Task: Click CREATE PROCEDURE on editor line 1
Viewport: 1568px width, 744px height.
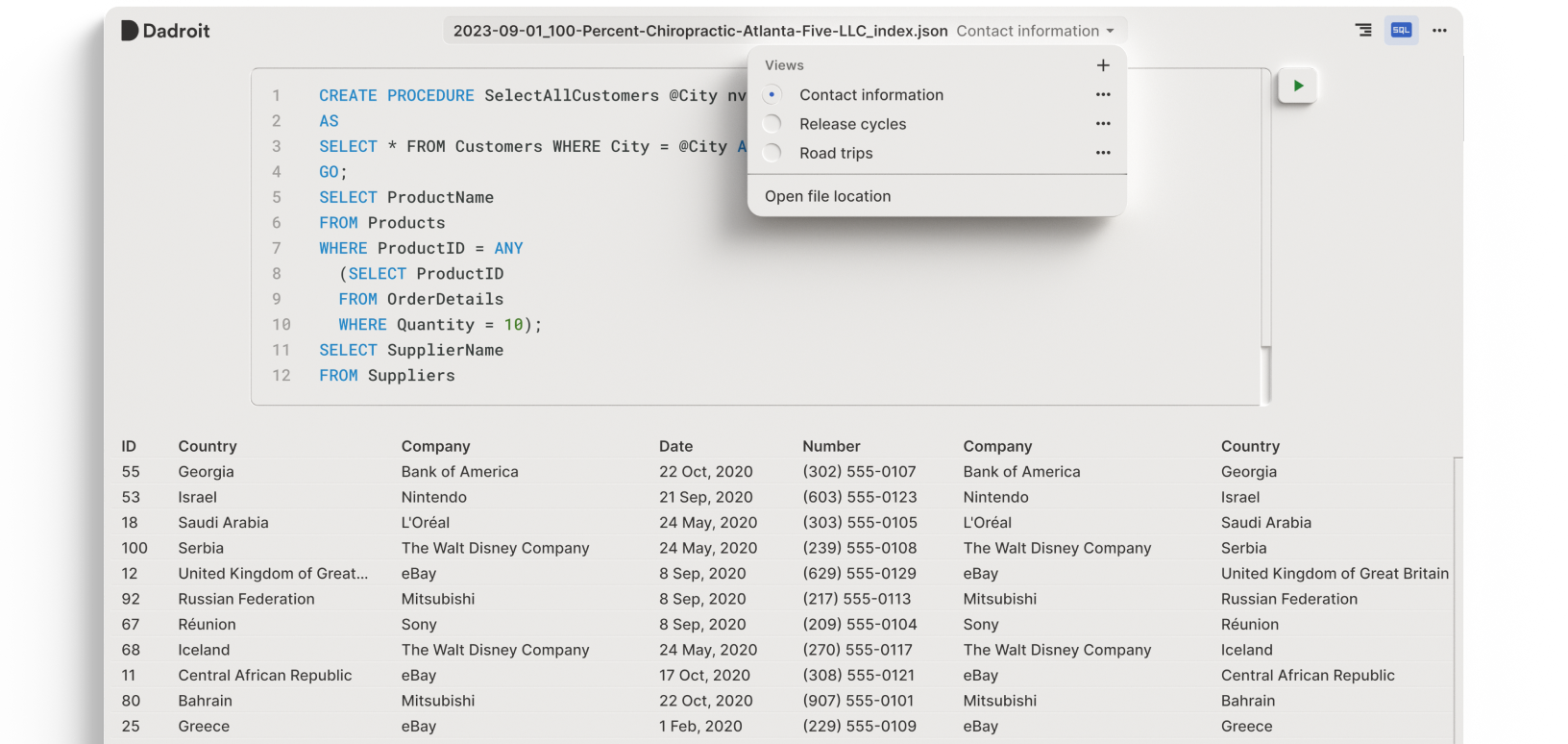Action: pos(397,95)
